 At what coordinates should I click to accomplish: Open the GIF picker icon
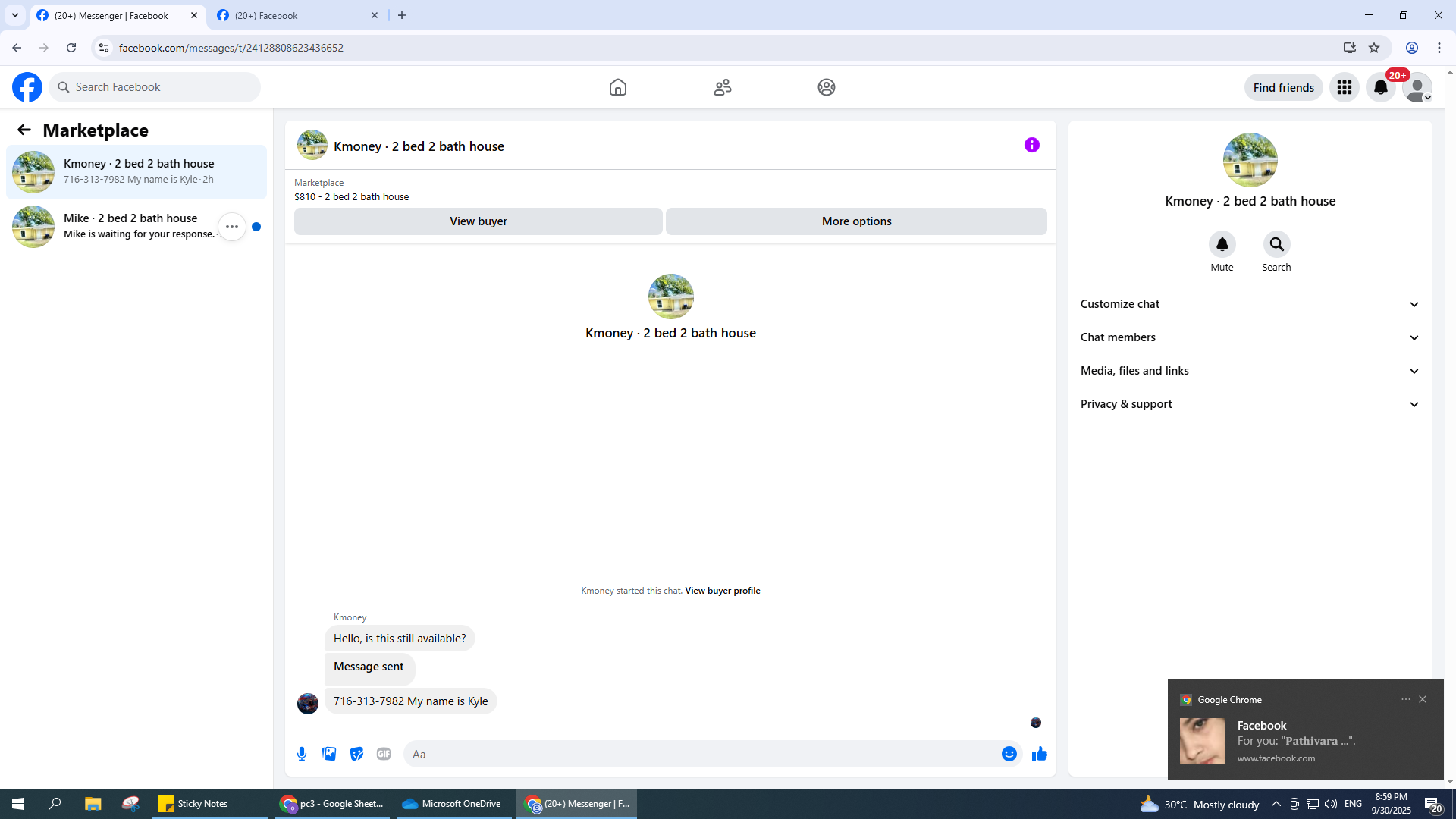click(384, 754)
